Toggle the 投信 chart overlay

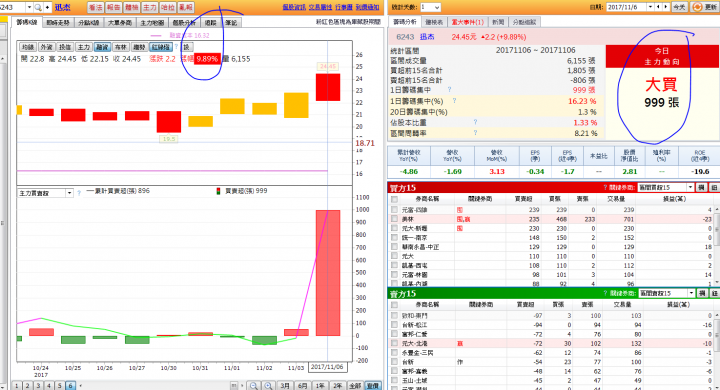(x=65, y=47)
